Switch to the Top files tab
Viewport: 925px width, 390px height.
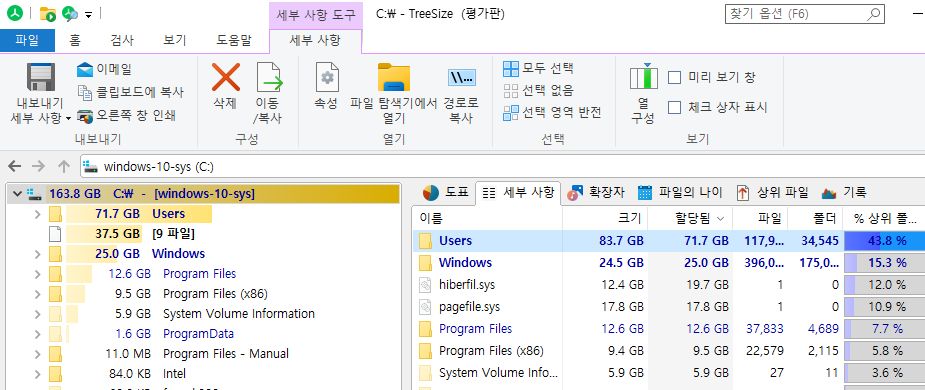pyautogui.click(x=772, y=192)
